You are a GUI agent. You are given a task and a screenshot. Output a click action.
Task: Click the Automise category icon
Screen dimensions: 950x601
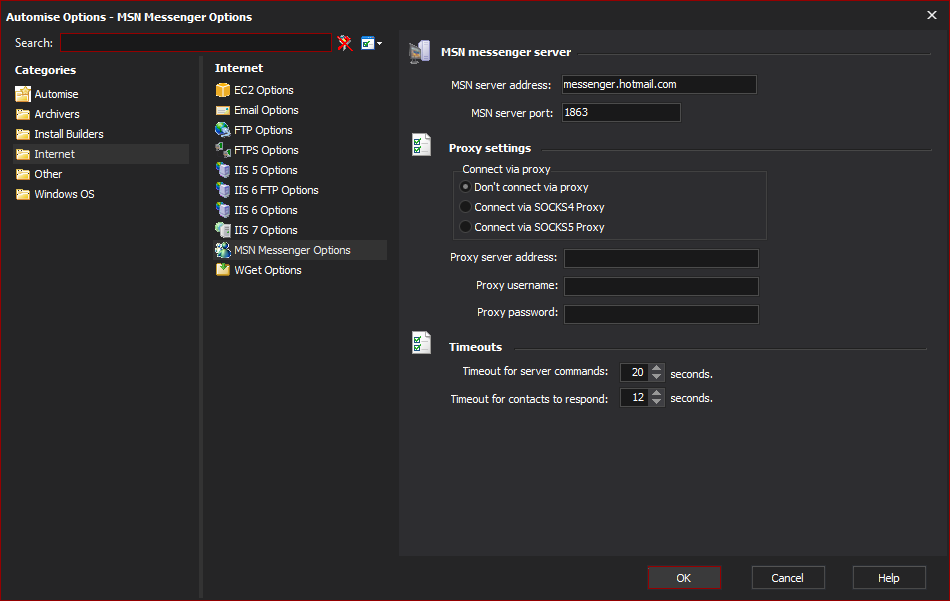point(23,94)
